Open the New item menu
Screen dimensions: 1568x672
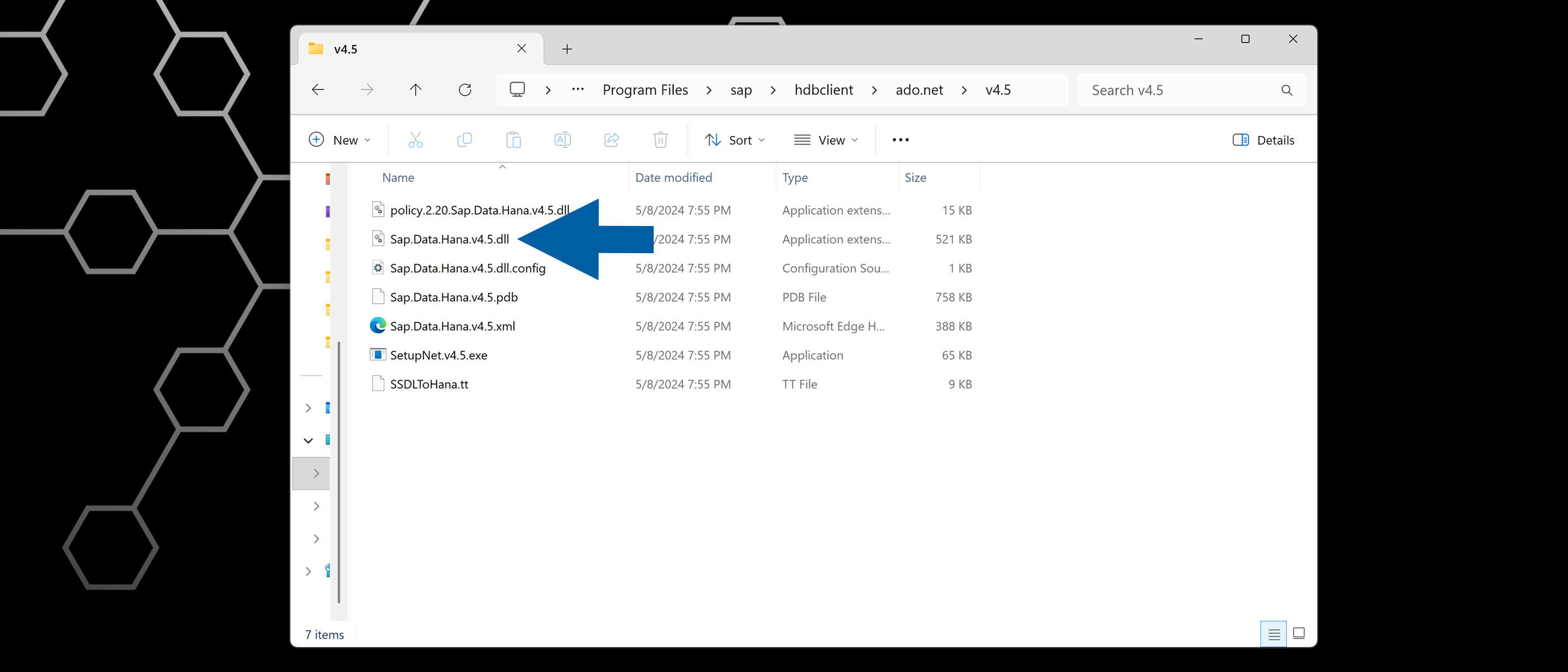click(341, 139)
